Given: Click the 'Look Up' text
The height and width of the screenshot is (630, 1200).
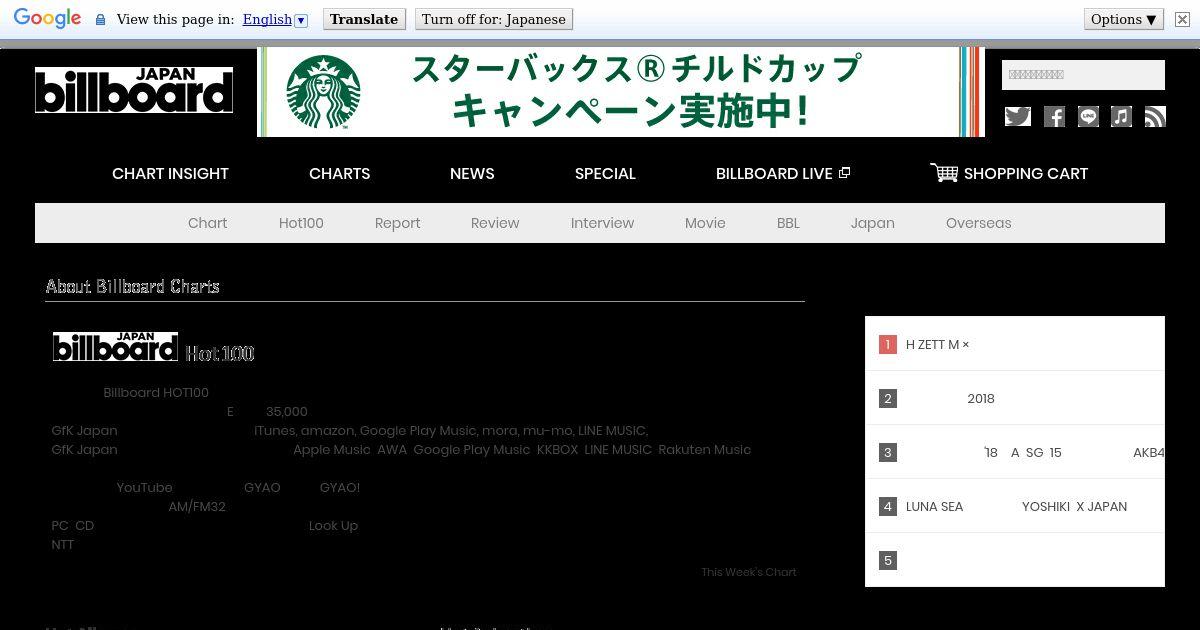Looking at the screenshot, I should click(x=333, y=525).
